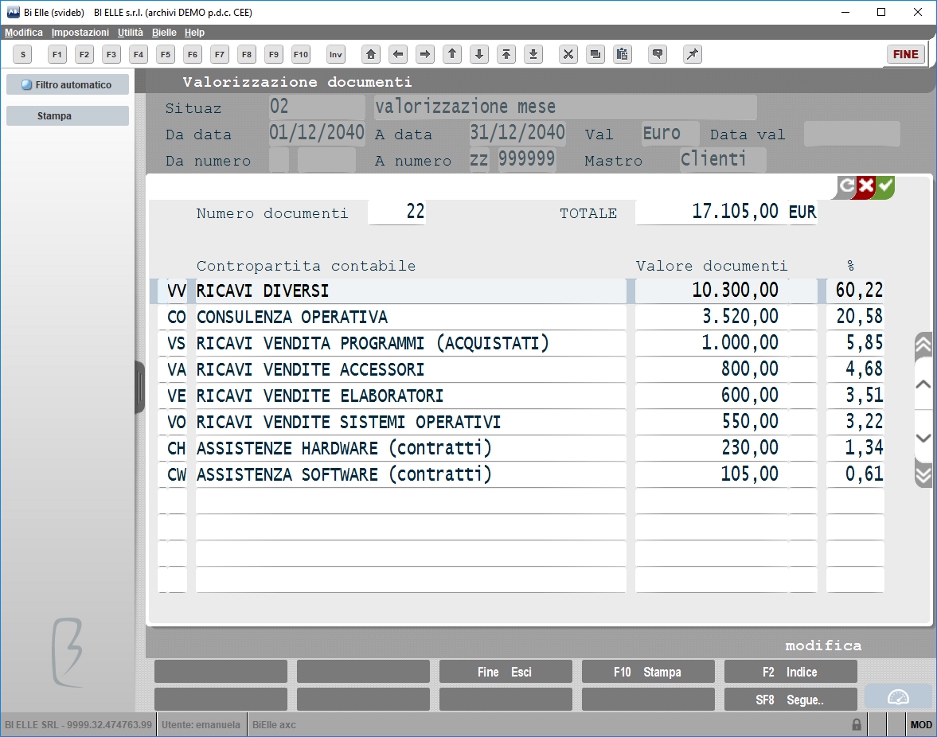Click the pin toolbar icon
This screenshot has width=937, height=737.
click(692, 54)
